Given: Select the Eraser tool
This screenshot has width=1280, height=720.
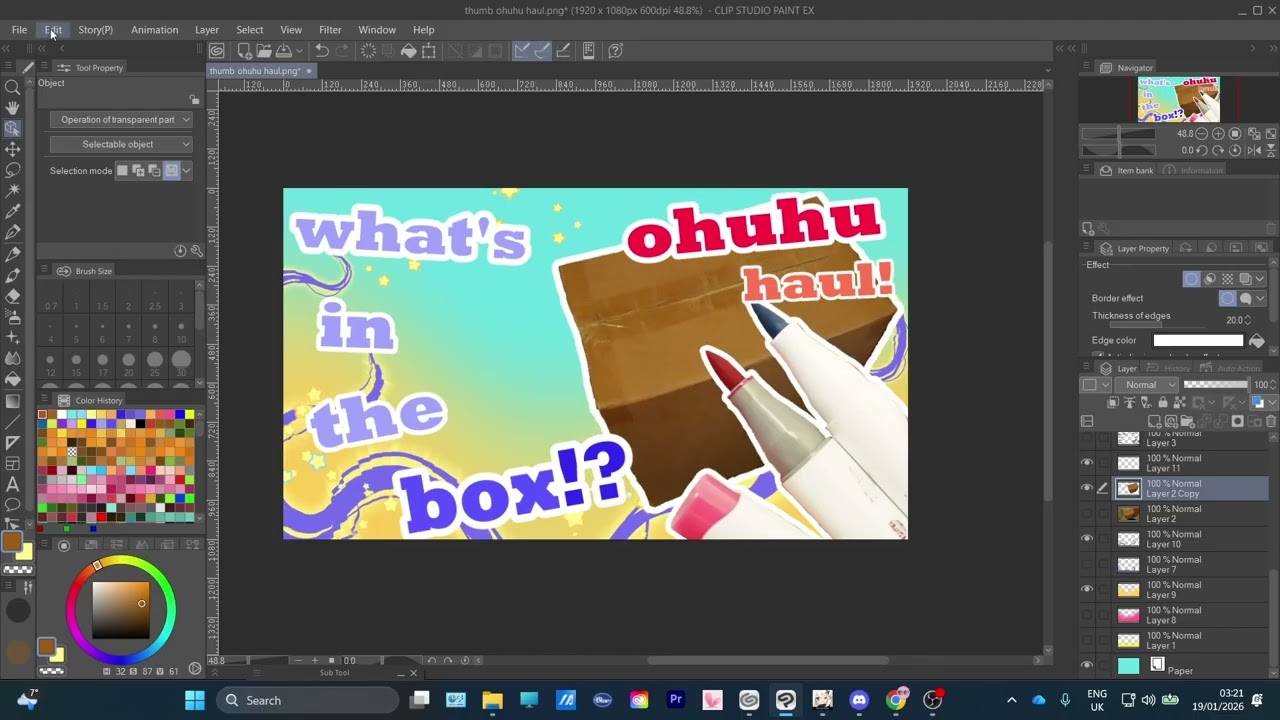Looking at the screenshot, I should pos(13,296).
